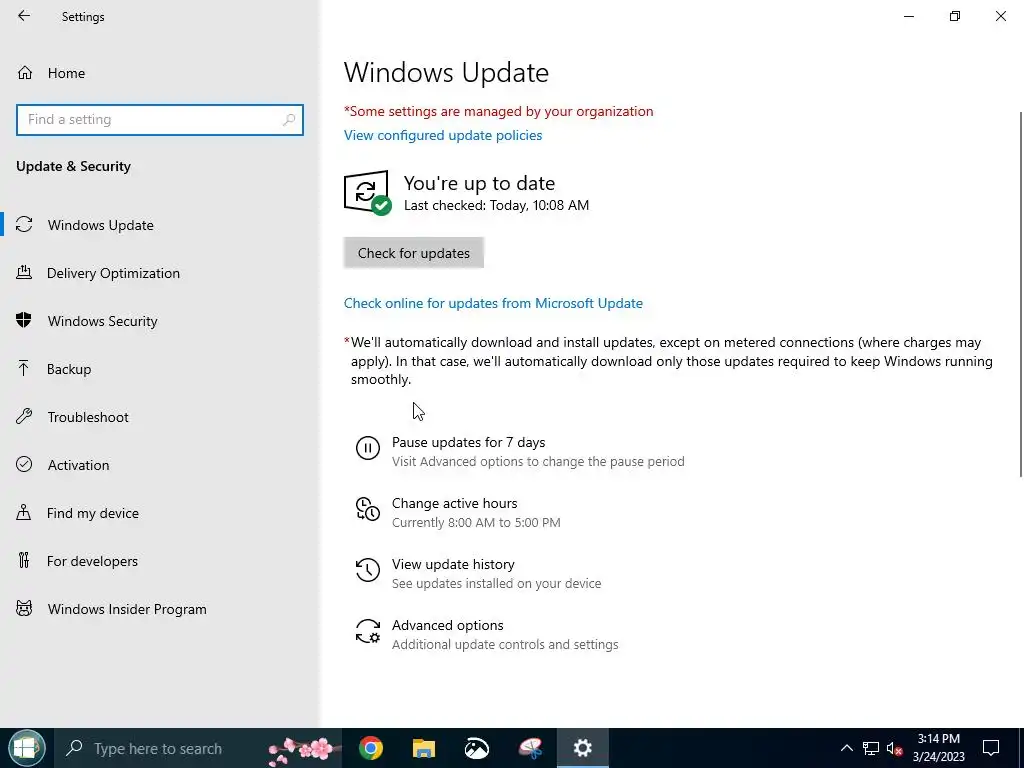1024x768 pixels.
Task: Click the Snipping Tool icon on taskbar
Action: (530, 748)
